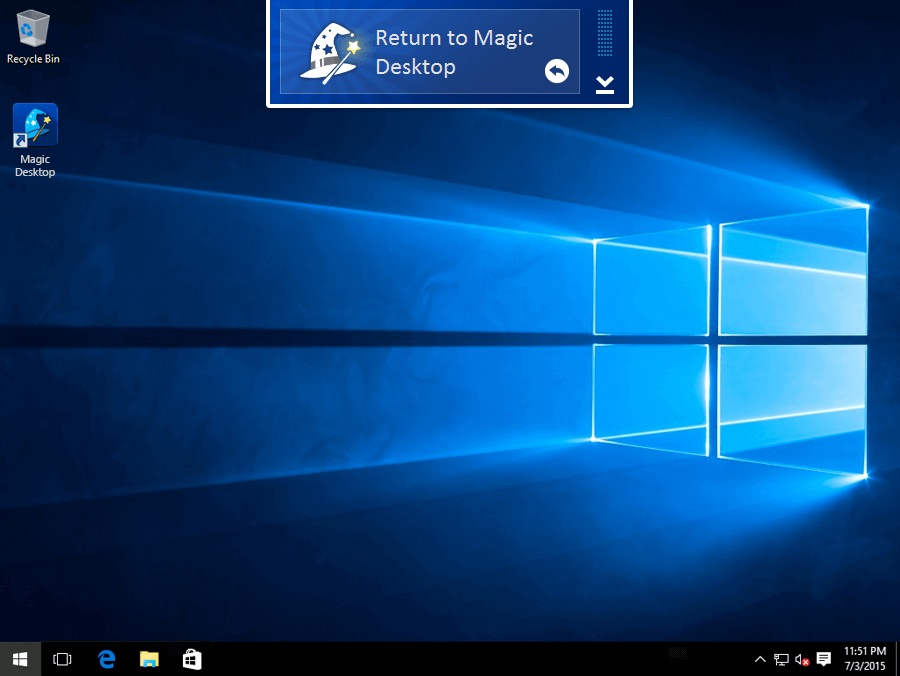The height and width of the screenshot is (676, 900).
Task: Open the Action Center notifications icon
Action: (x=824, y=659)
